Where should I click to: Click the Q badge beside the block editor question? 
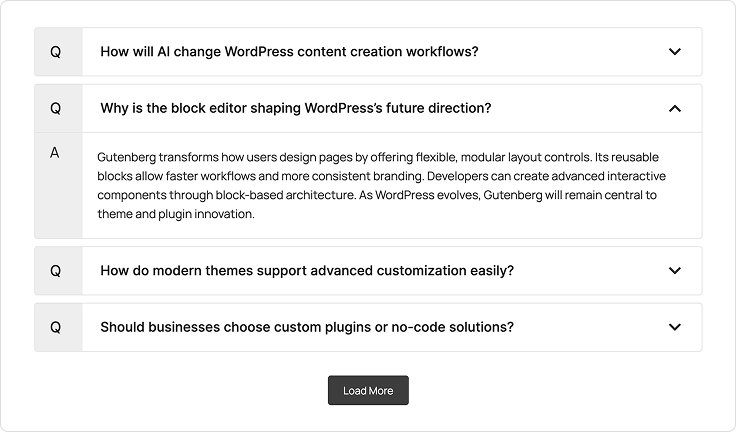click(x=56, y=108)
